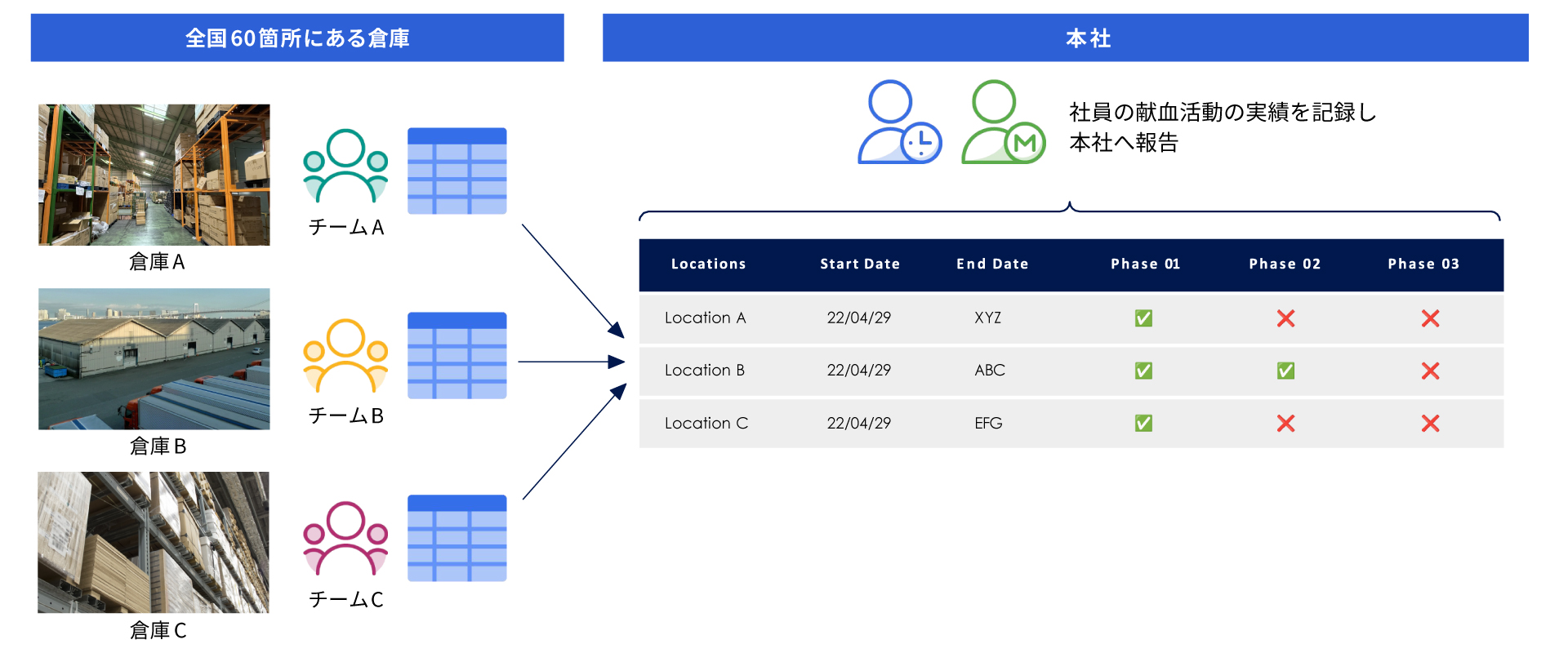Click the green check in Location A Phase 01
Viewport: 1568px width, 653px height.
pos(1143,318)
